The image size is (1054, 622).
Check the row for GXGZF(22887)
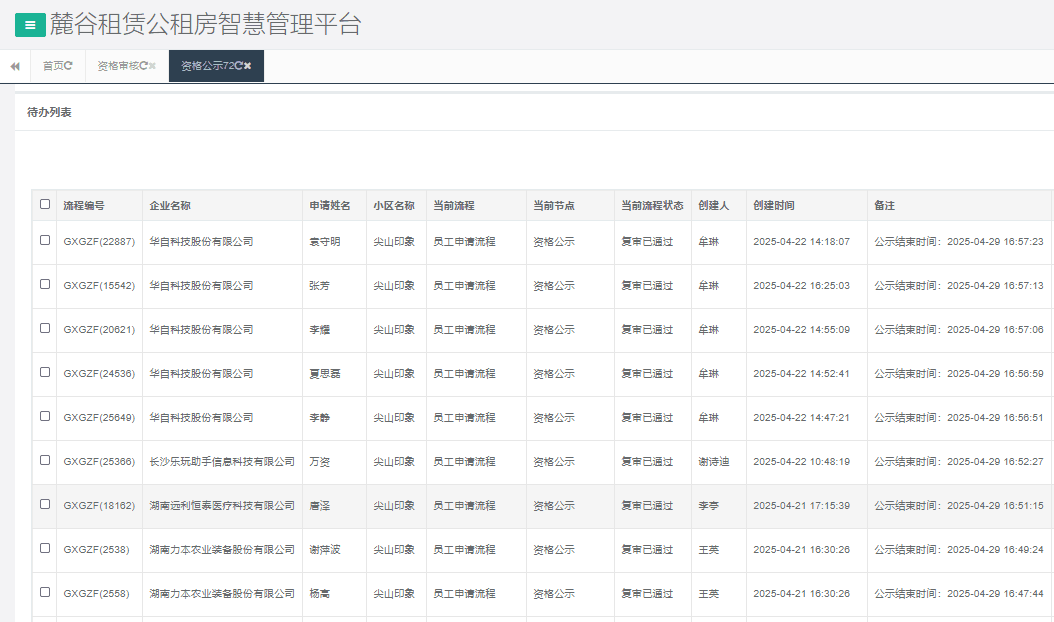tap(45, 240)
